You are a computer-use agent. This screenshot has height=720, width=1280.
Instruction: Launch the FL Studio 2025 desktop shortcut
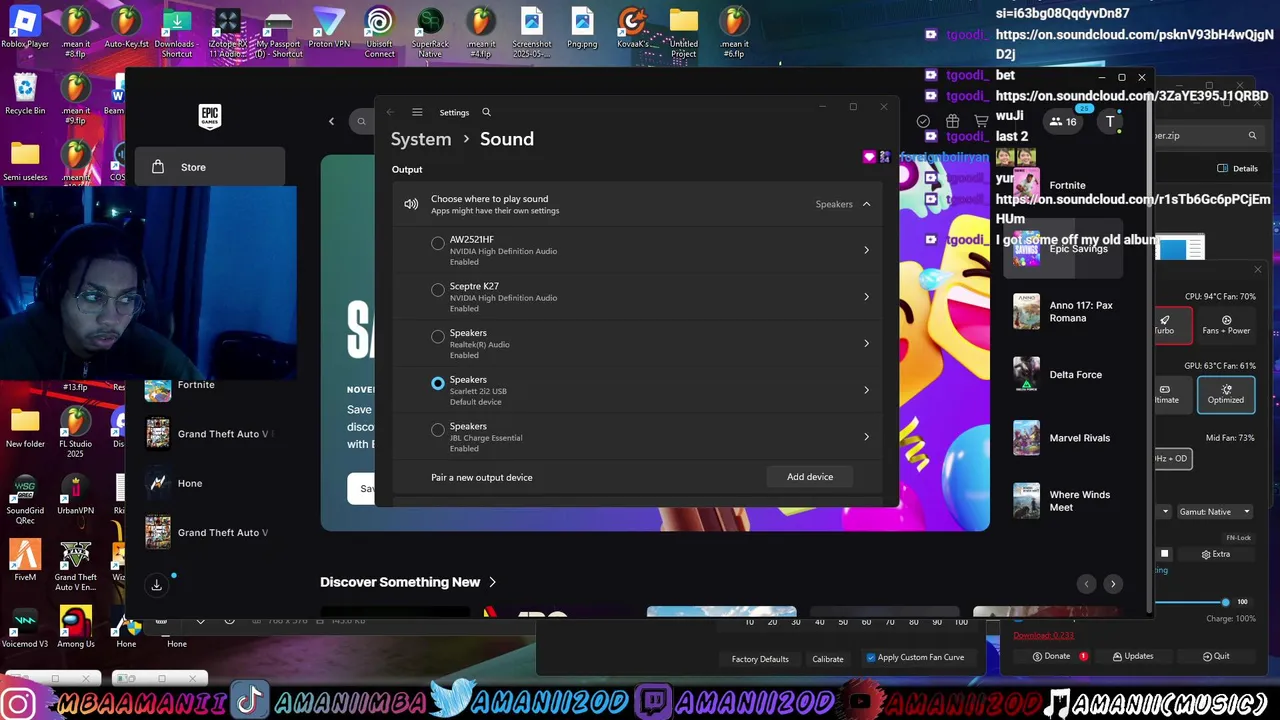[75, 432]
